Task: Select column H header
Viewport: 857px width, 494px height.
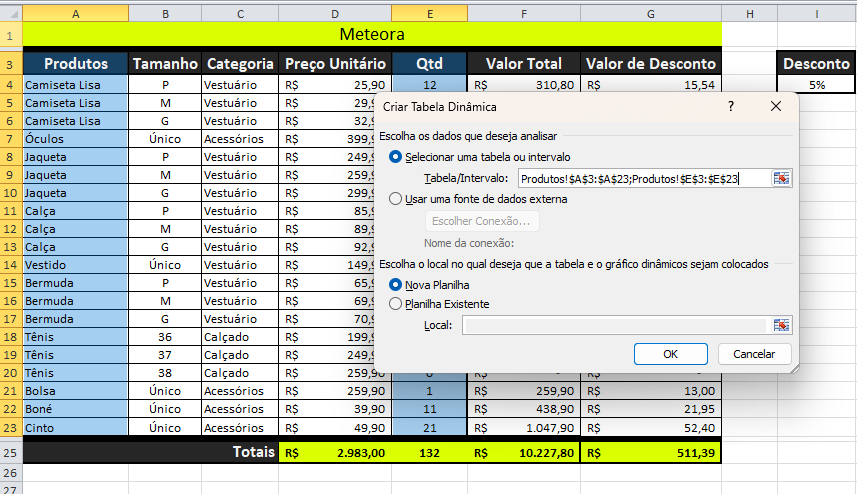Action: (749, 14)
